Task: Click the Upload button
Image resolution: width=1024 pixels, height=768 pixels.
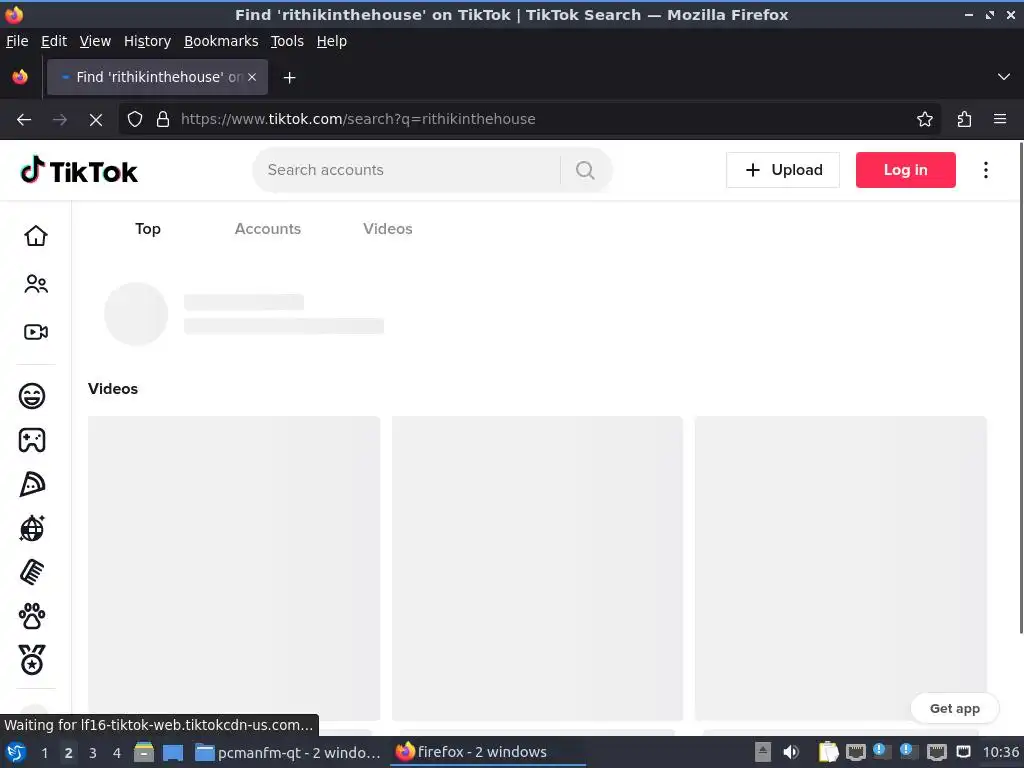Action: coord(783,170)
